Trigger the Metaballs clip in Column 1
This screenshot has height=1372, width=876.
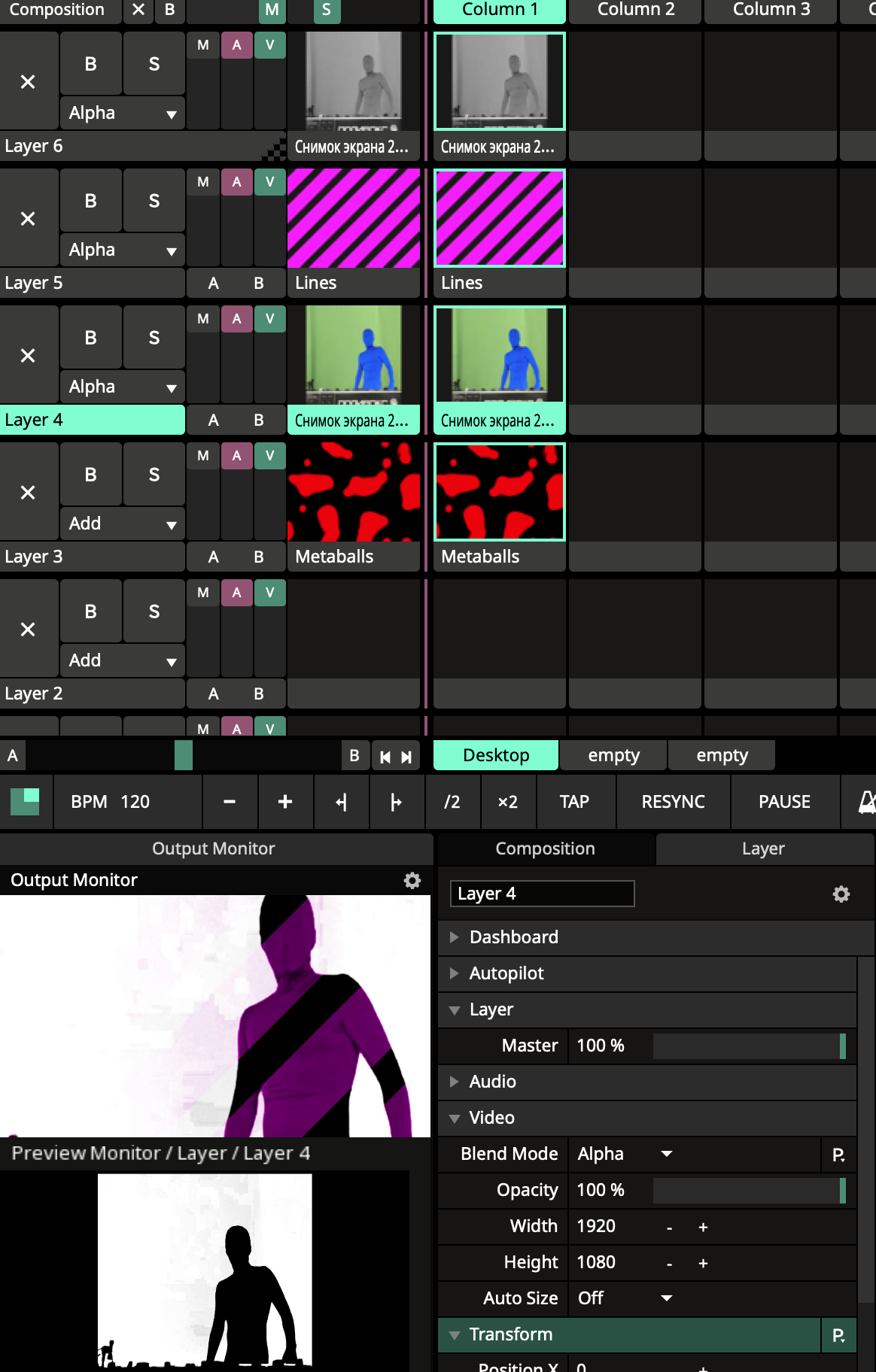pyautogui.click(x=499, y=492)
